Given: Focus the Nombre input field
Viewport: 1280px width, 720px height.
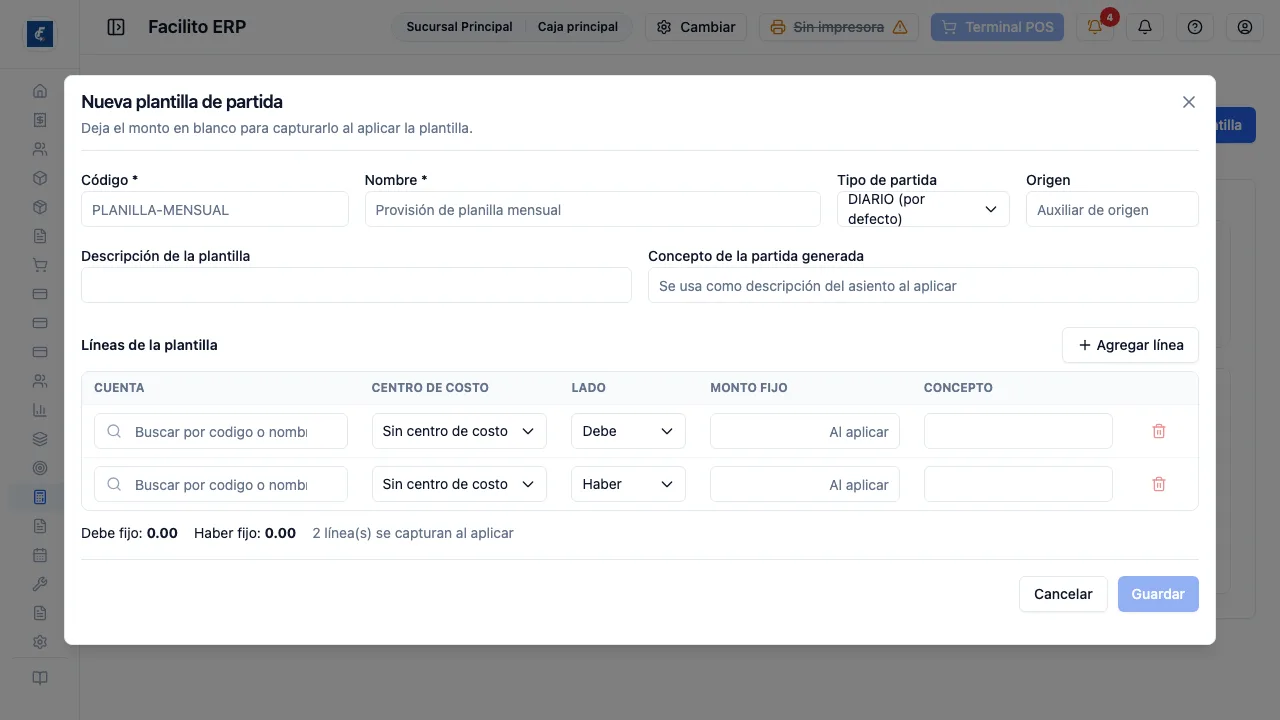Looking at the screenshot, I should click(593, 210).
